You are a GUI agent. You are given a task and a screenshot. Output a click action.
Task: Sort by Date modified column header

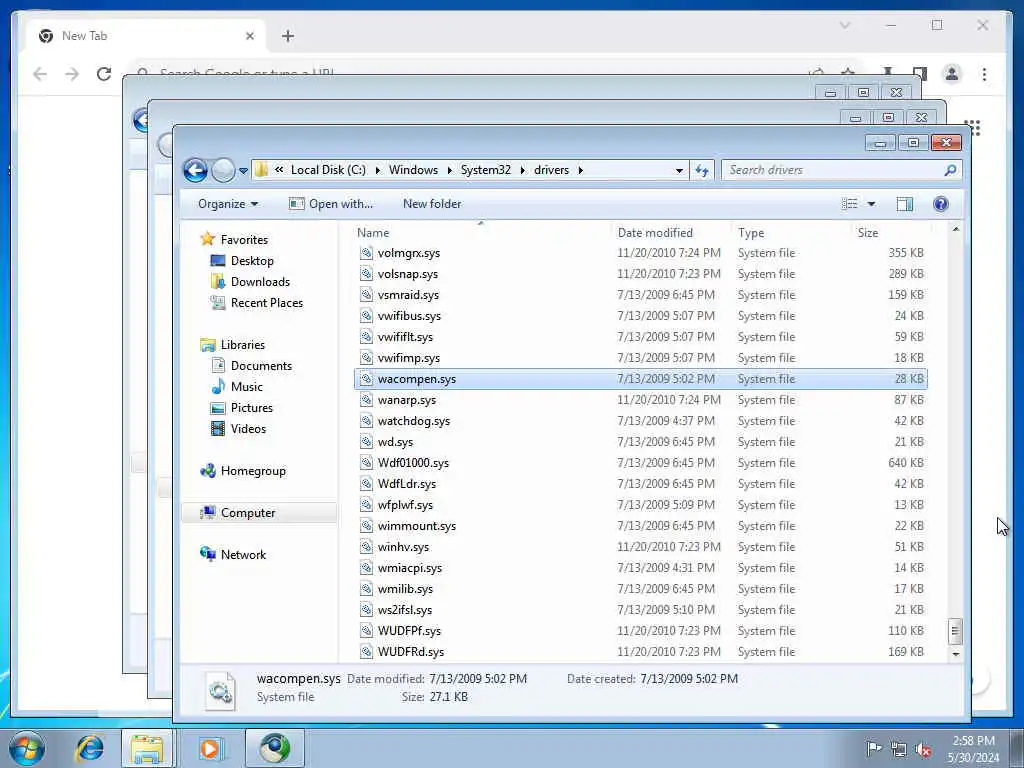pyautogui.click(x=655, y=232)
